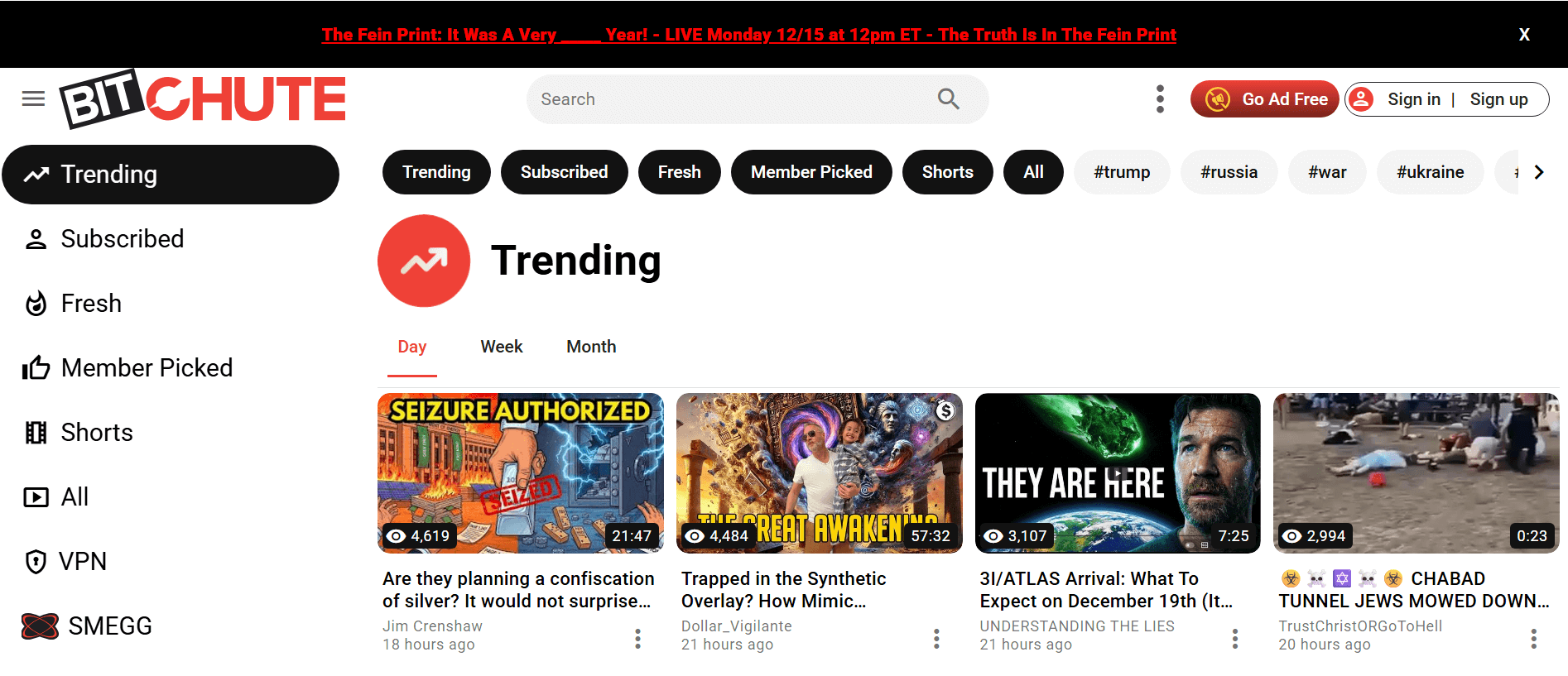Open Fresh from the sidebar
Image resolution: width=1568 pixels, height=676 pixels.
pyautogui.click(x=91, y=304)
